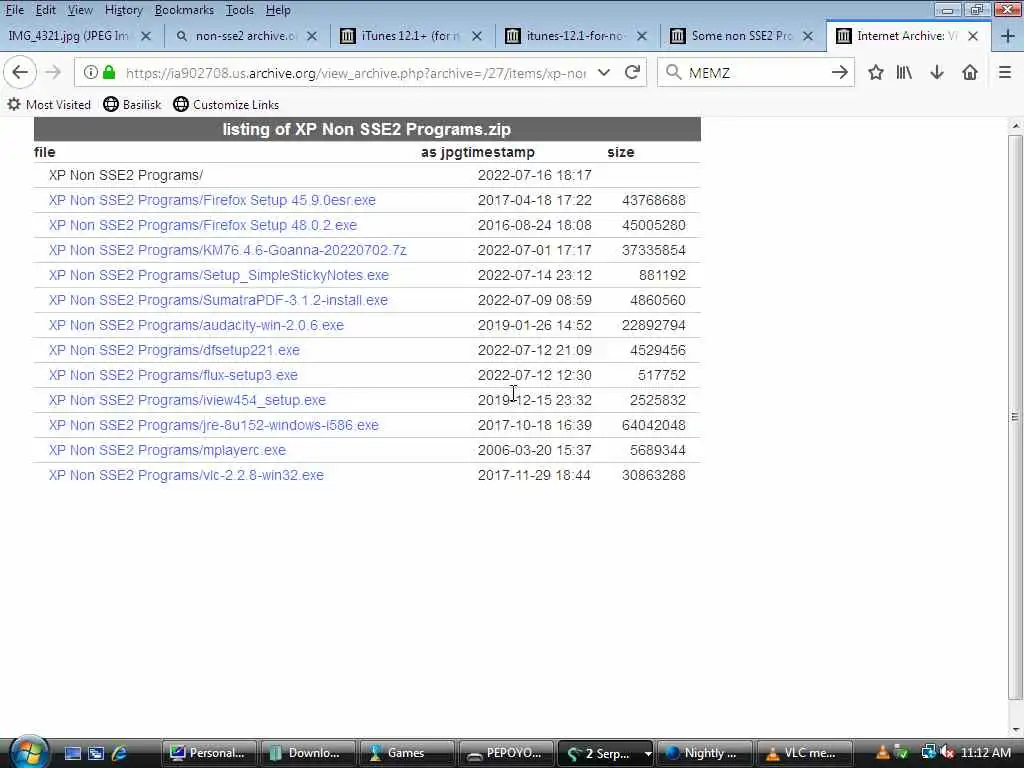Open the Bookmarks menu
This screenshot has width=1024, height=768.
click(x=184, y=10)
